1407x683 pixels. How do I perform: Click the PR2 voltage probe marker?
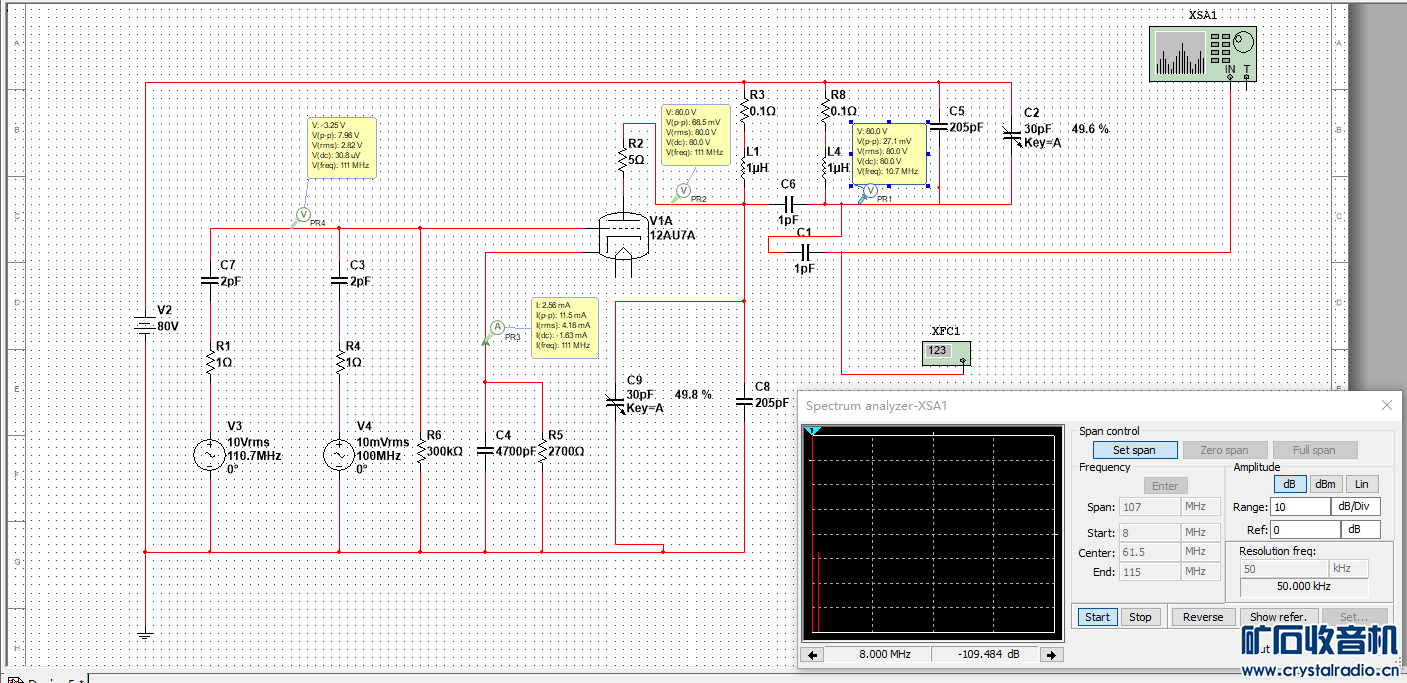click(x=685, y=188)
